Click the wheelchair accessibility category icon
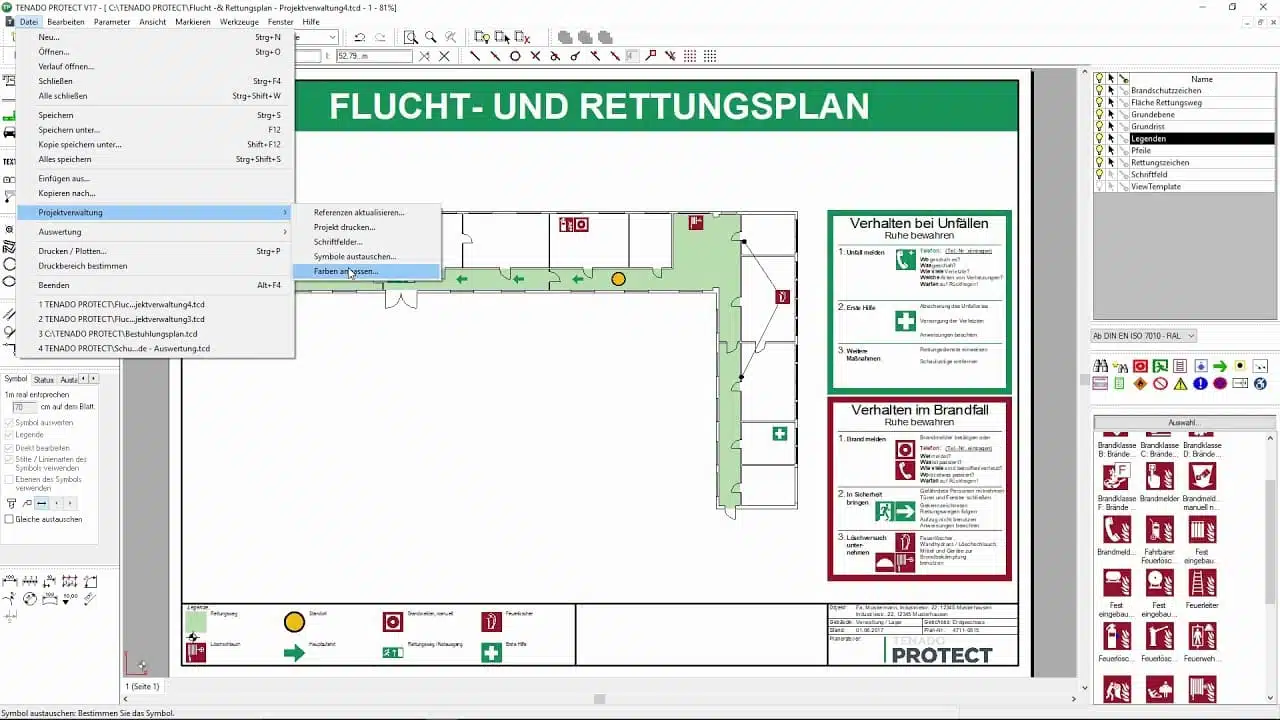The height and width of the screenshot is (720, 1280). tap(1260, 383)
